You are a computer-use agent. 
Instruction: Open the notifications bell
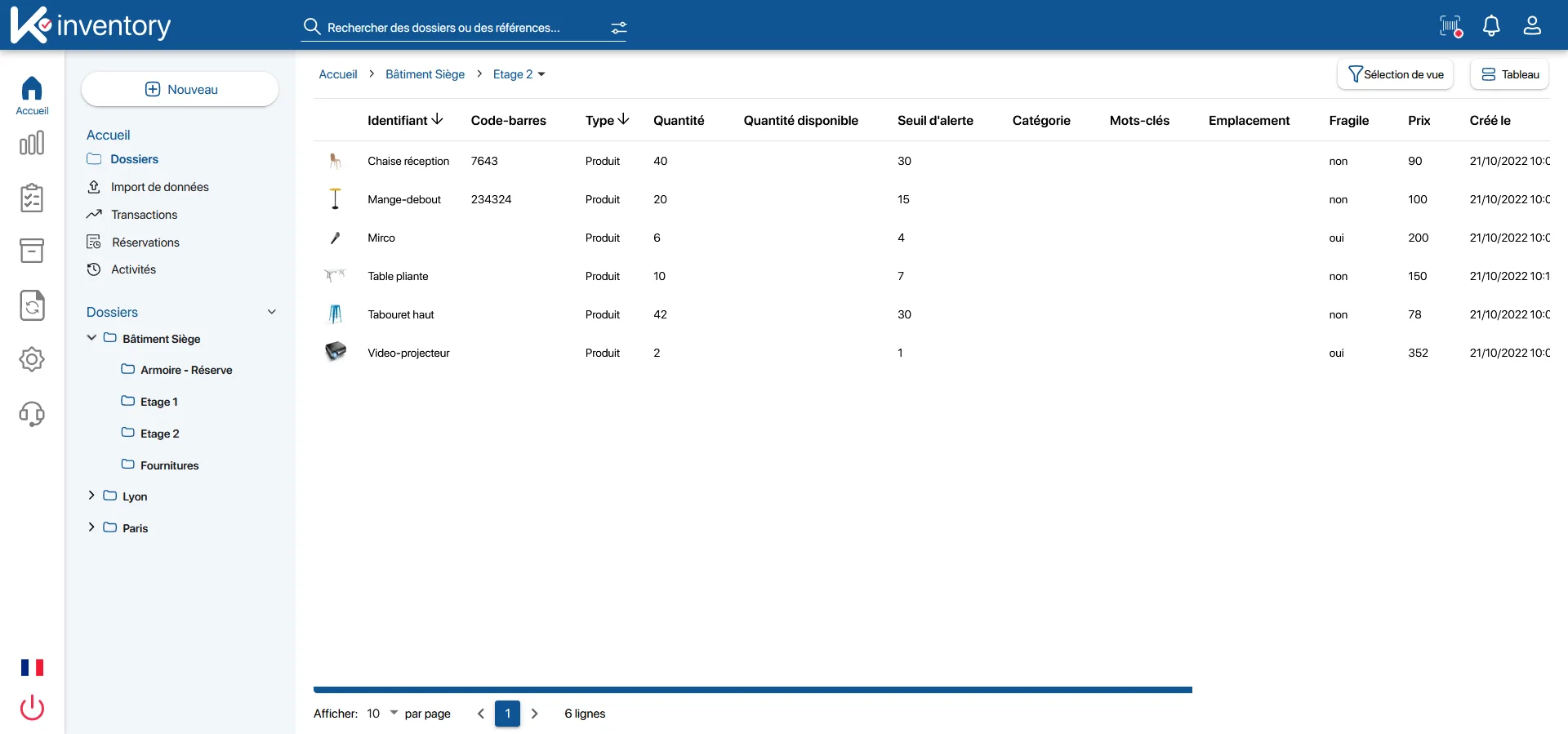(x=1491, y=26)
